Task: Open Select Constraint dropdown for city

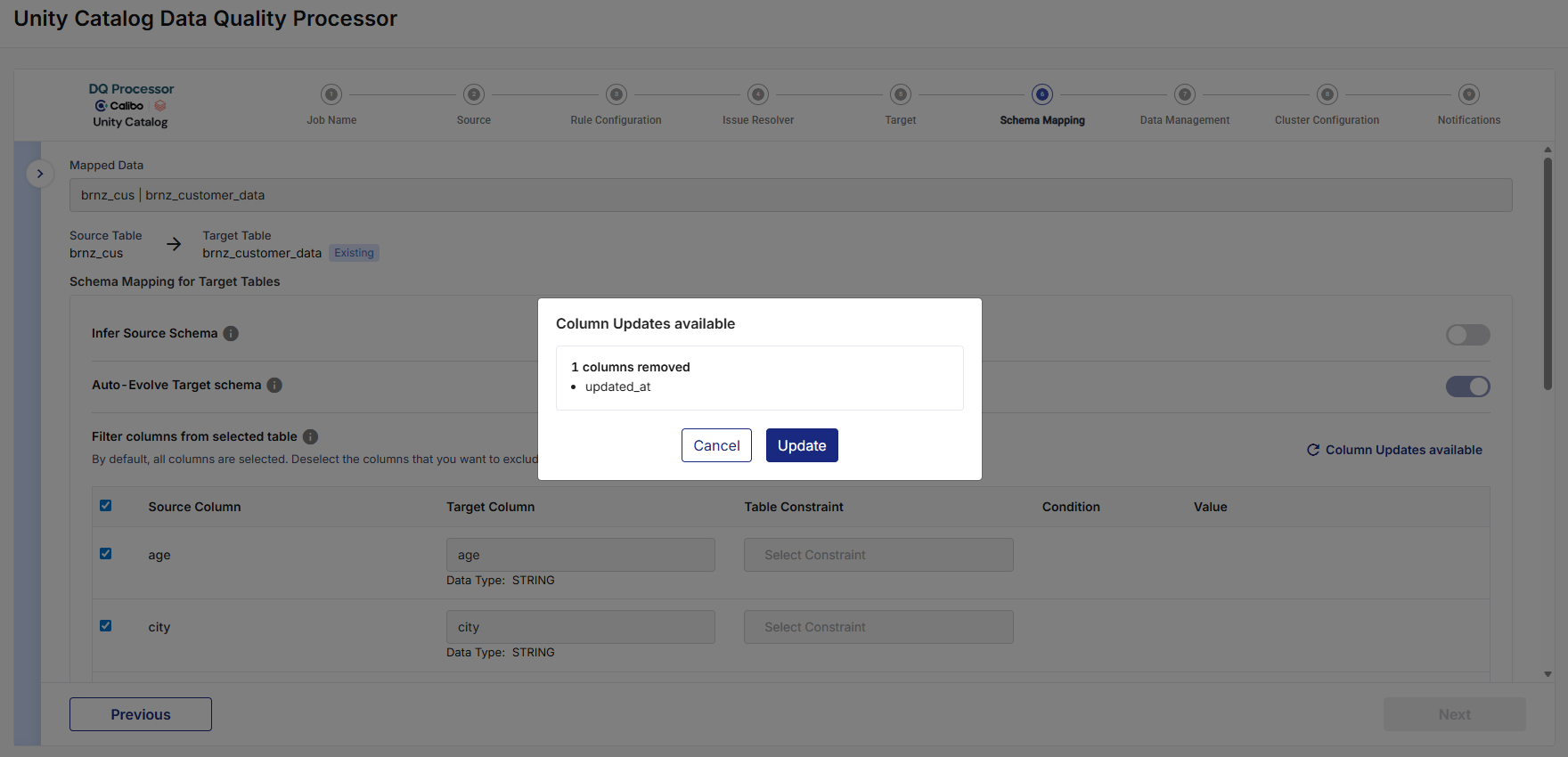Action: coord(878,627)
